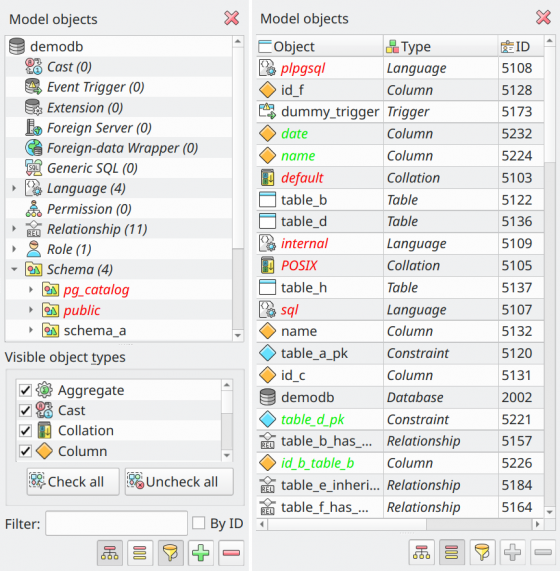Sort by the Object column header
The height and width of the screenshot is (571, 560).
pos(320,46)
